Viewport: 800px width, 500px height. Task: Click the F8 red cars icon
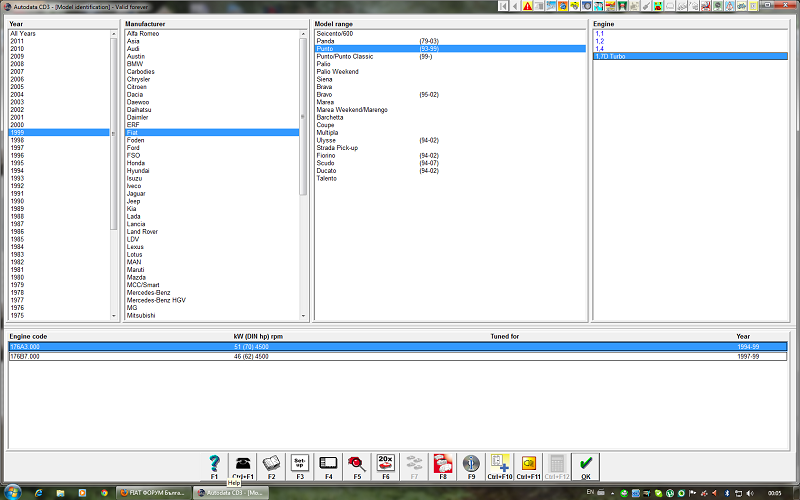tap(442, 463)
